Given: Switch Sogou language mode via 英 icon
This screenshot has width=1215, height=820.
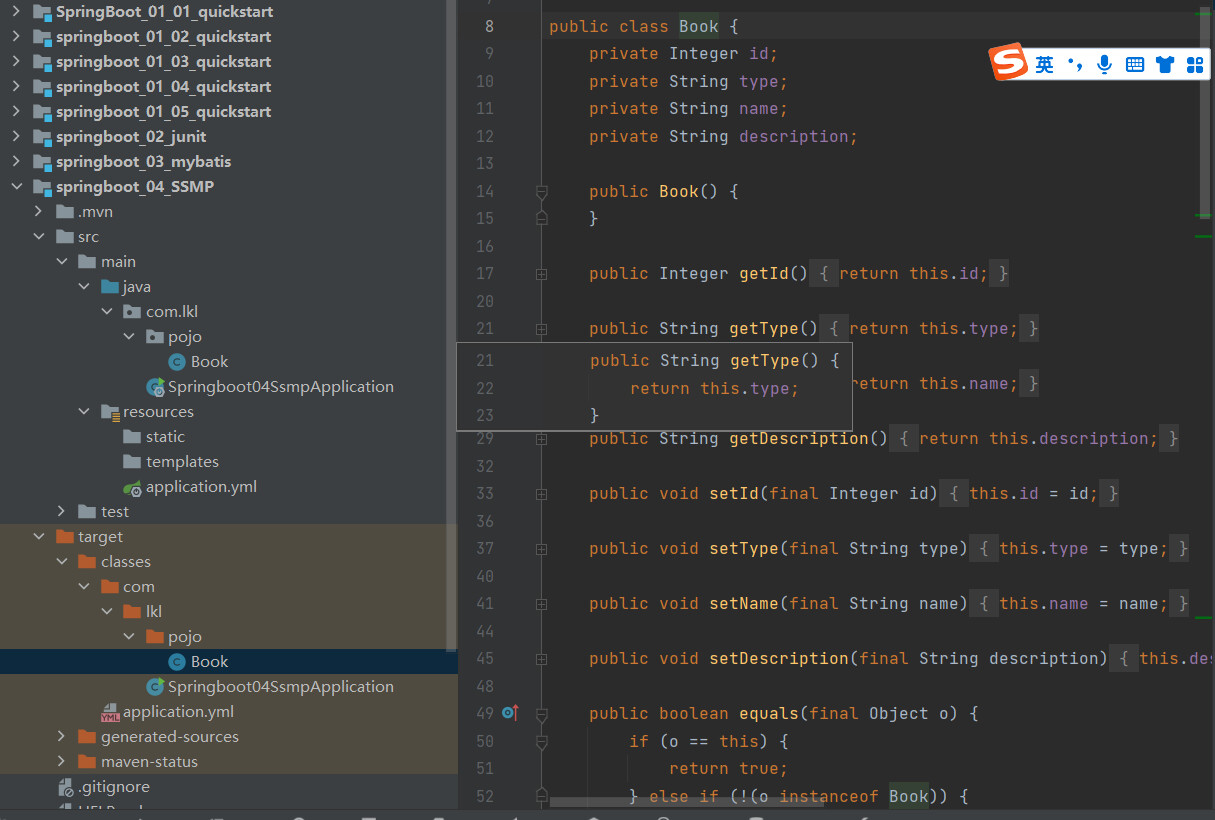Looking at the screenshot, I should [1044, 65].
